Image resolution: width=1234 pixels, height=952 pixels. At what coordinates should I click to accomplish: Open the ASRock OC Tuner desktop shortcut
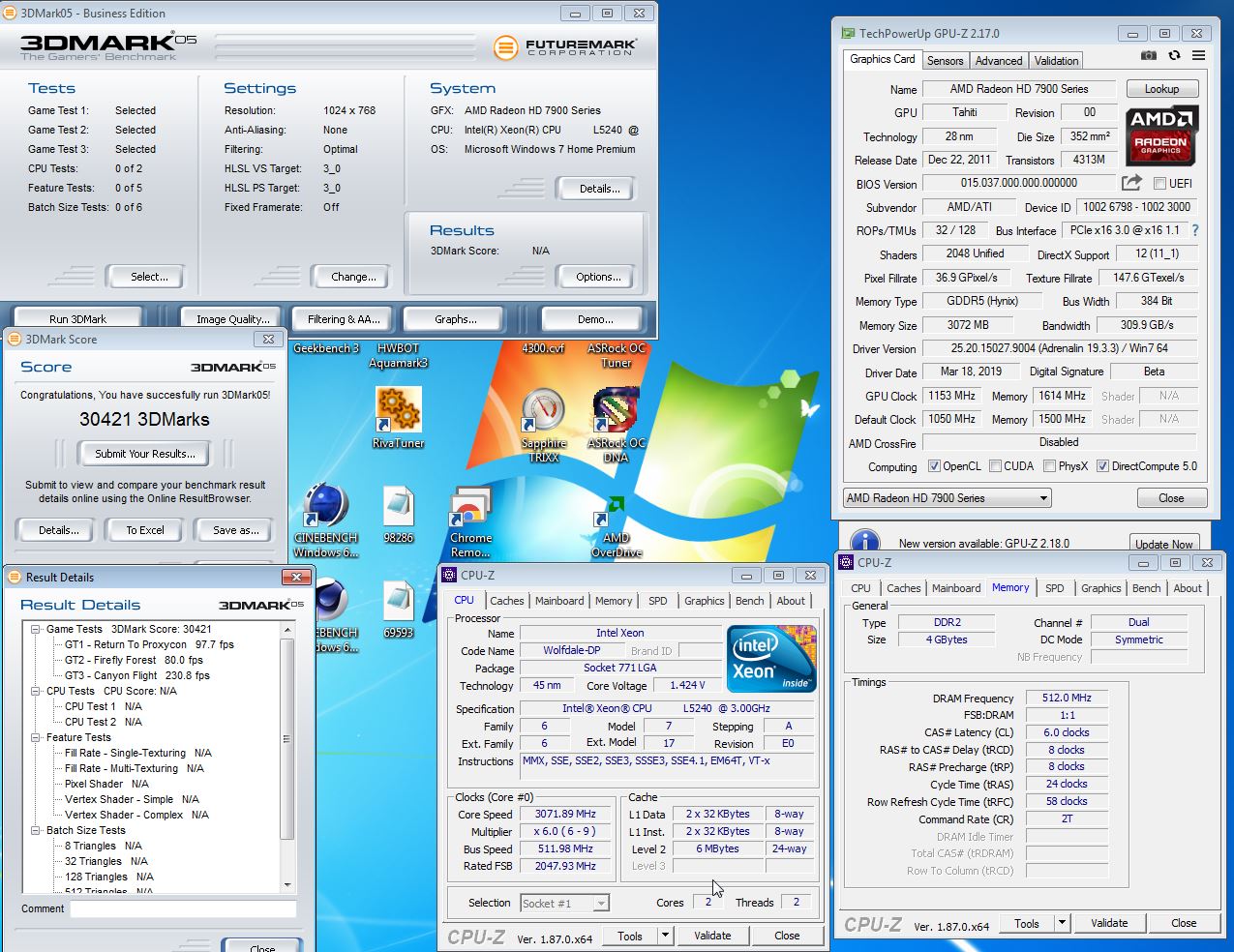pyautogui.click(x=616, y=355)
